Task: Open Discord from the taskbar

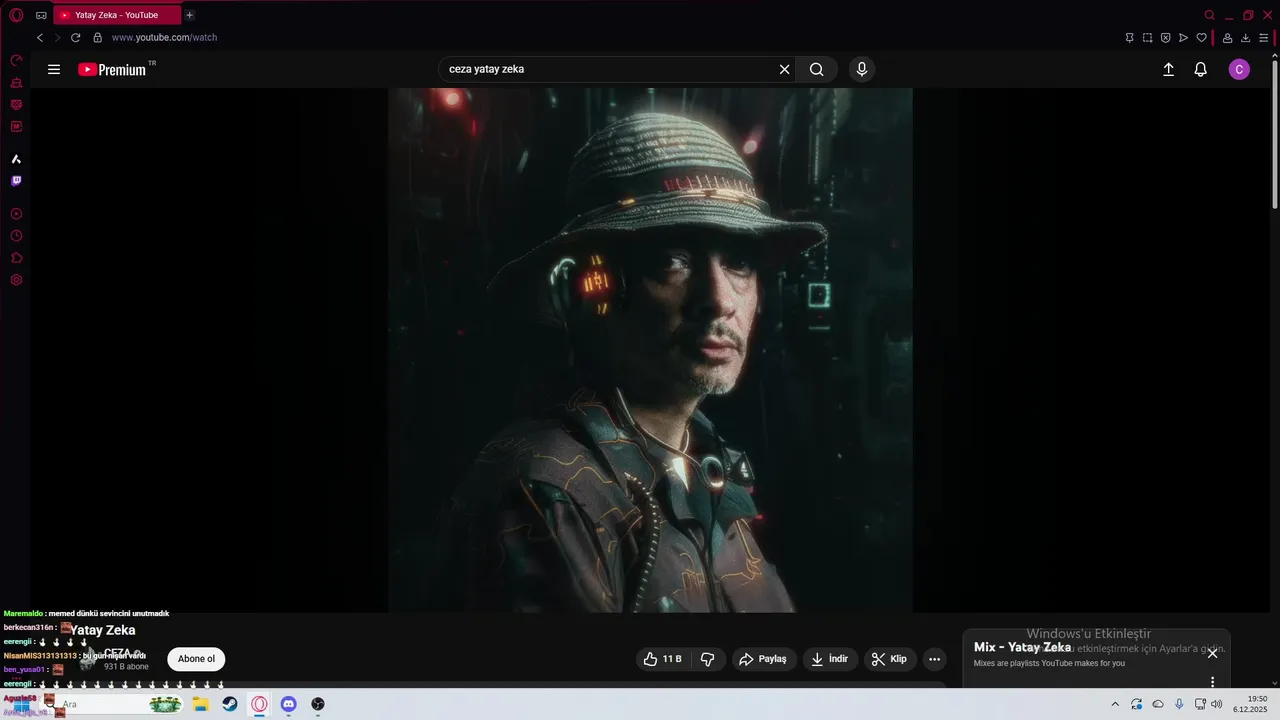Action: coord(289,704)
